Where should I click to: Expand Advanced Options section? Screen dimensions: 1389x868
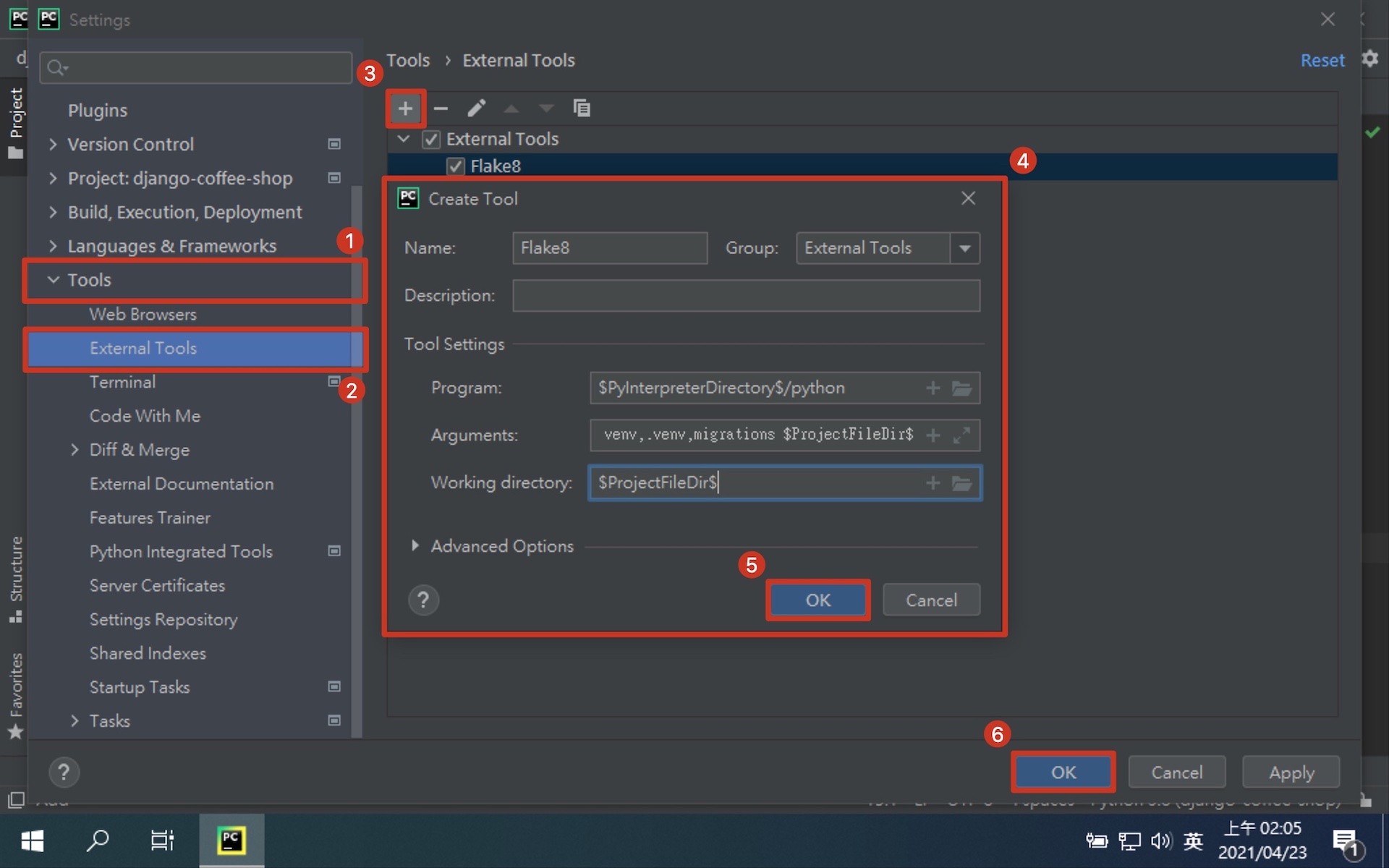coord(415,546)
